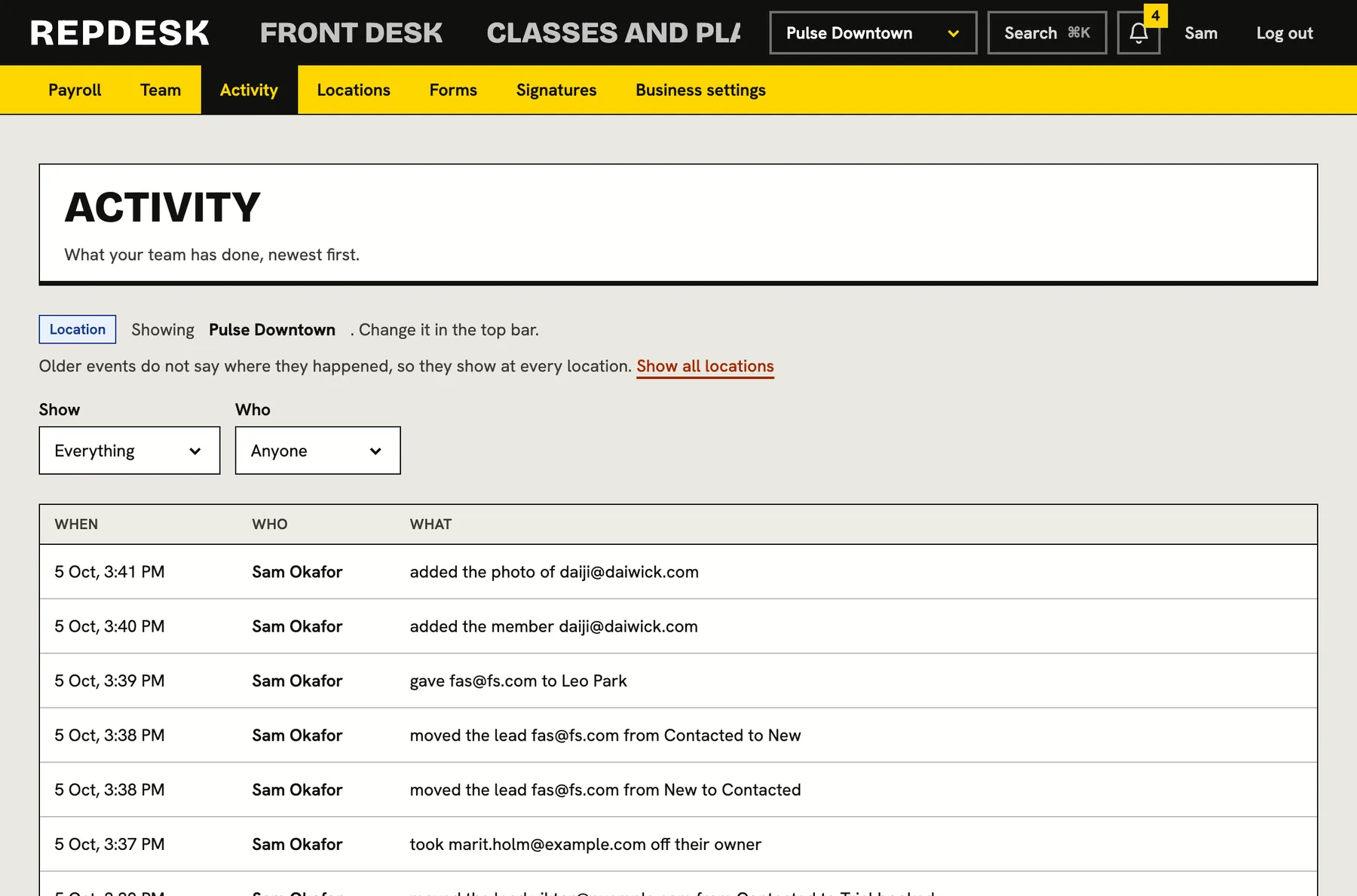Click the WHEN column header
This screenshot has width=1357, height=896.
[x=76, y=524]
